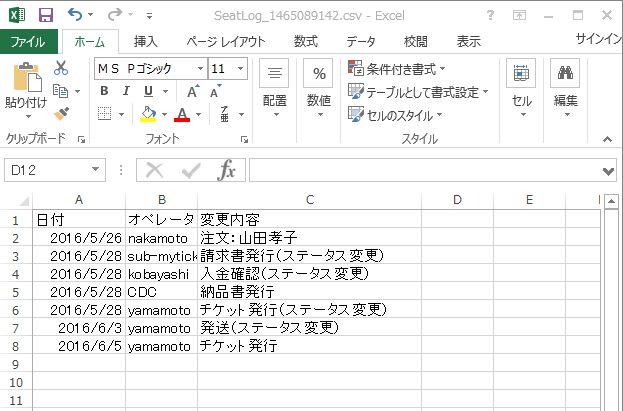This screenshot has width=623, height=411.
Task: Click the Cut scissors icon
Action: click(61, 68)
